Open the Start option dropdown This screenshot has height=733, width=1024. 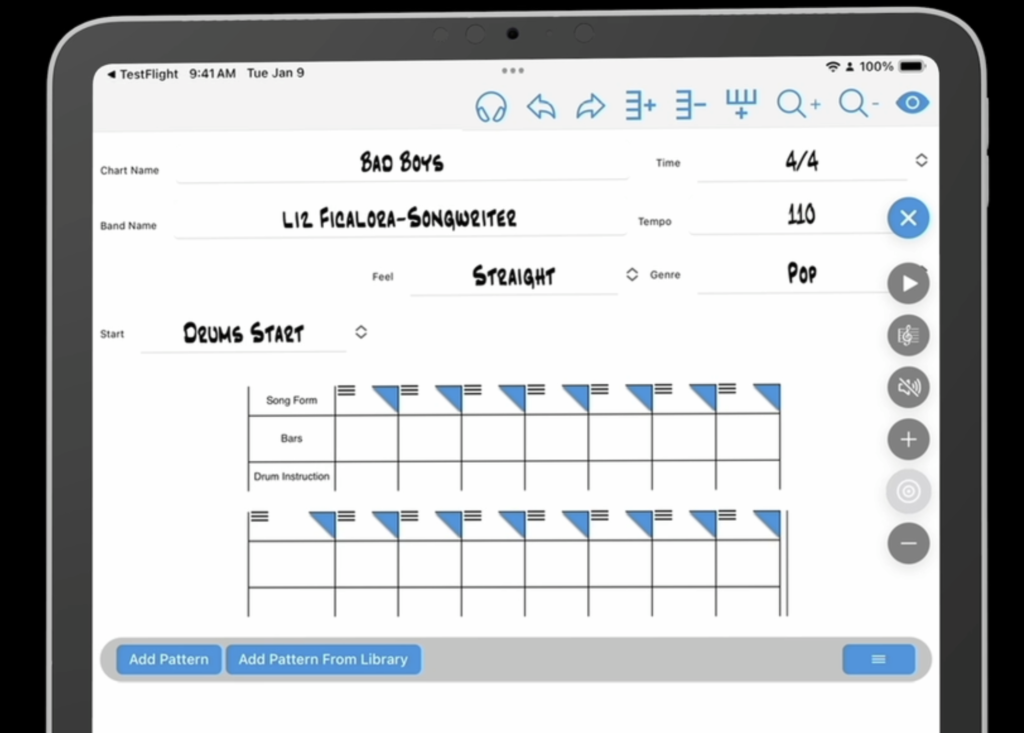tap(361, 332)
